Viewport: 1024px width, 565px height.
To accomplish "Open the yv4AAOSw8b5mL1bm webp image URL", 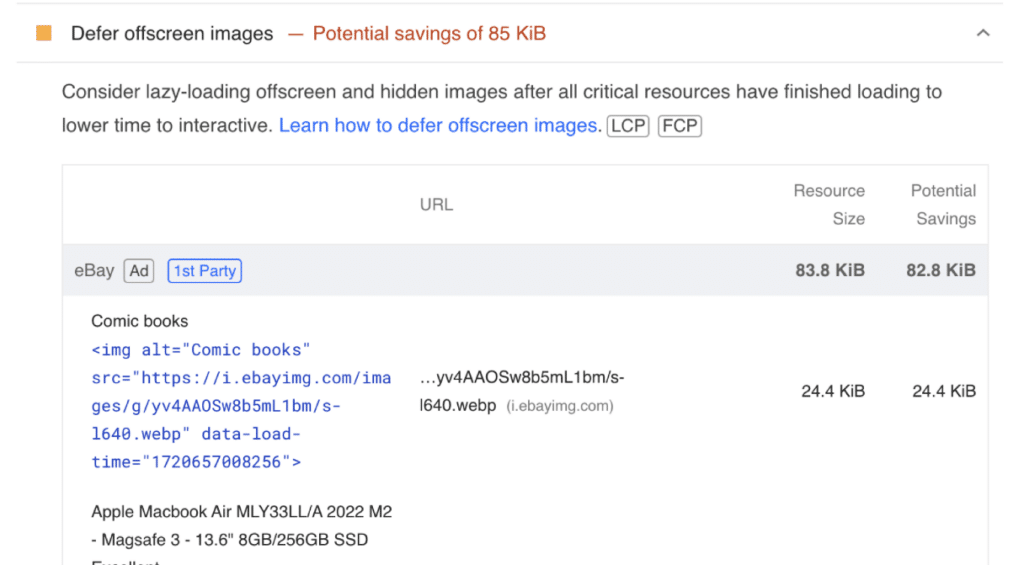I will tap(522, 391).
